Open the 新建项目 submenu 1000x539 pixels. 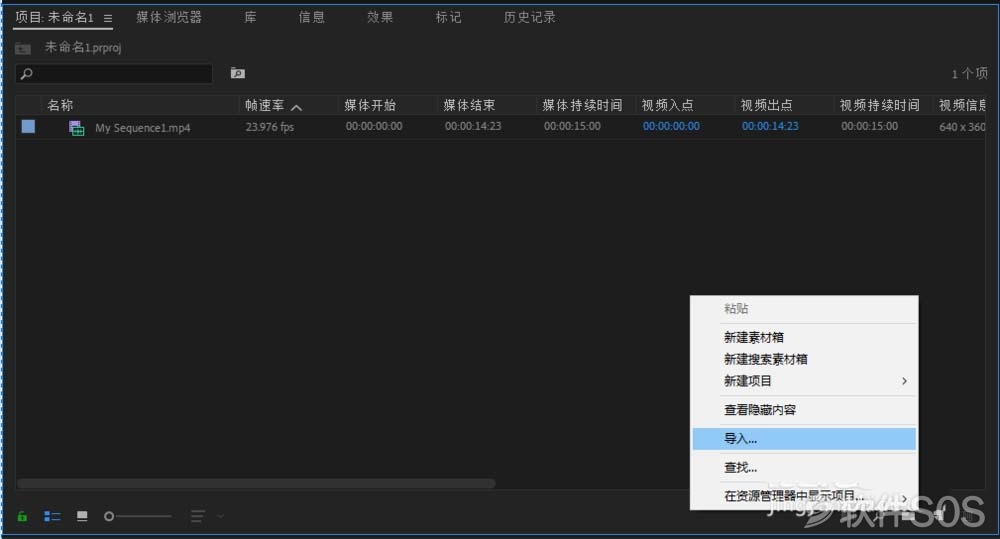coord(804,381)
